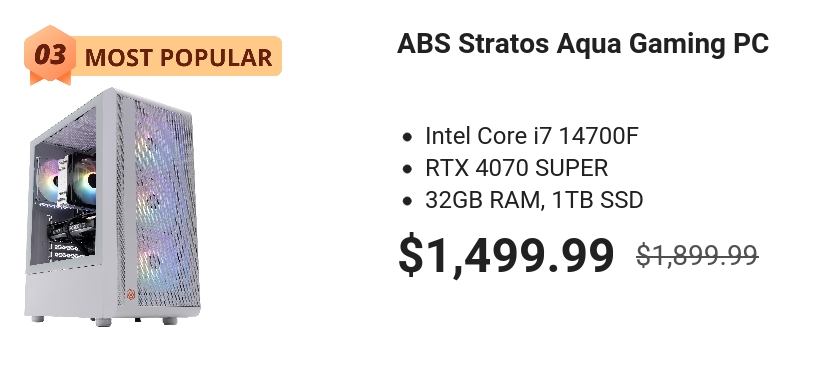Click the middle front RGB fan behind mesh

click(159, 200)
